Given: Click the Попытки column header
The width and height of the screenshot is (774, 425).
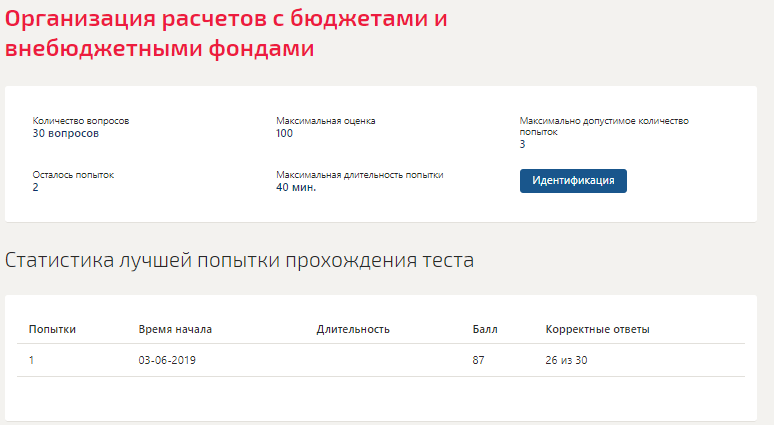Looking at the screenshot, I should [52, 329].
